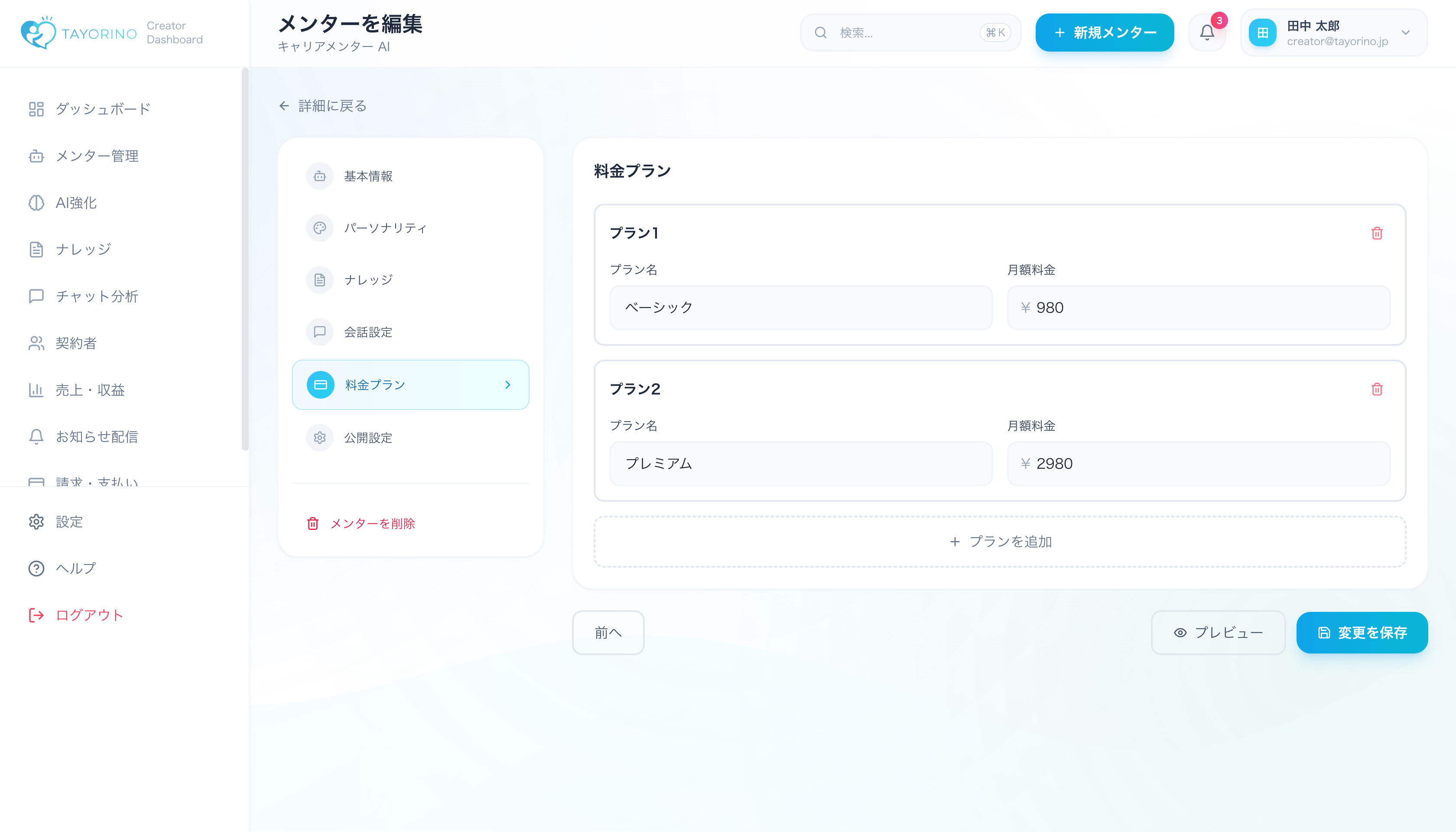Delete プラン1 with its trash icon
Viewport: 1456px width, 832px height.
click(1377, 233)
